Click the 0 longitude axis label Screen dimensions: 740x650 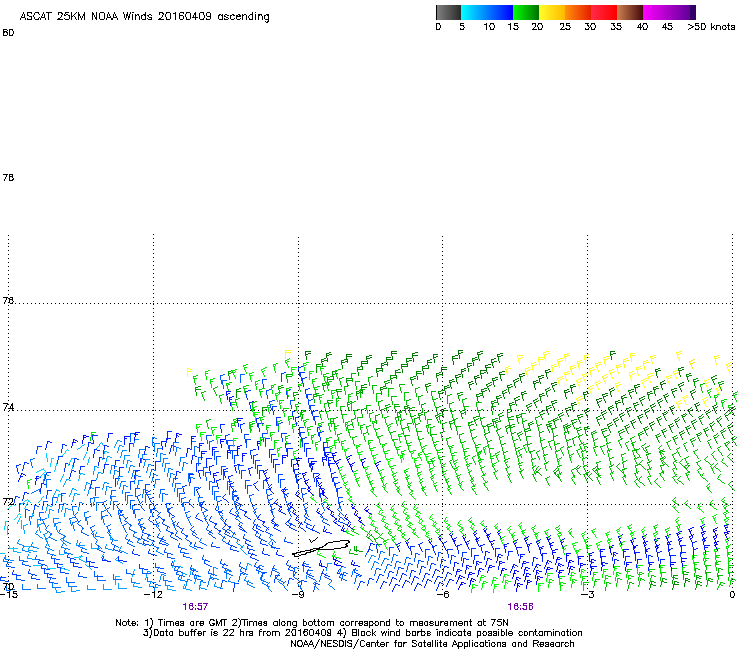pos(732,595)
